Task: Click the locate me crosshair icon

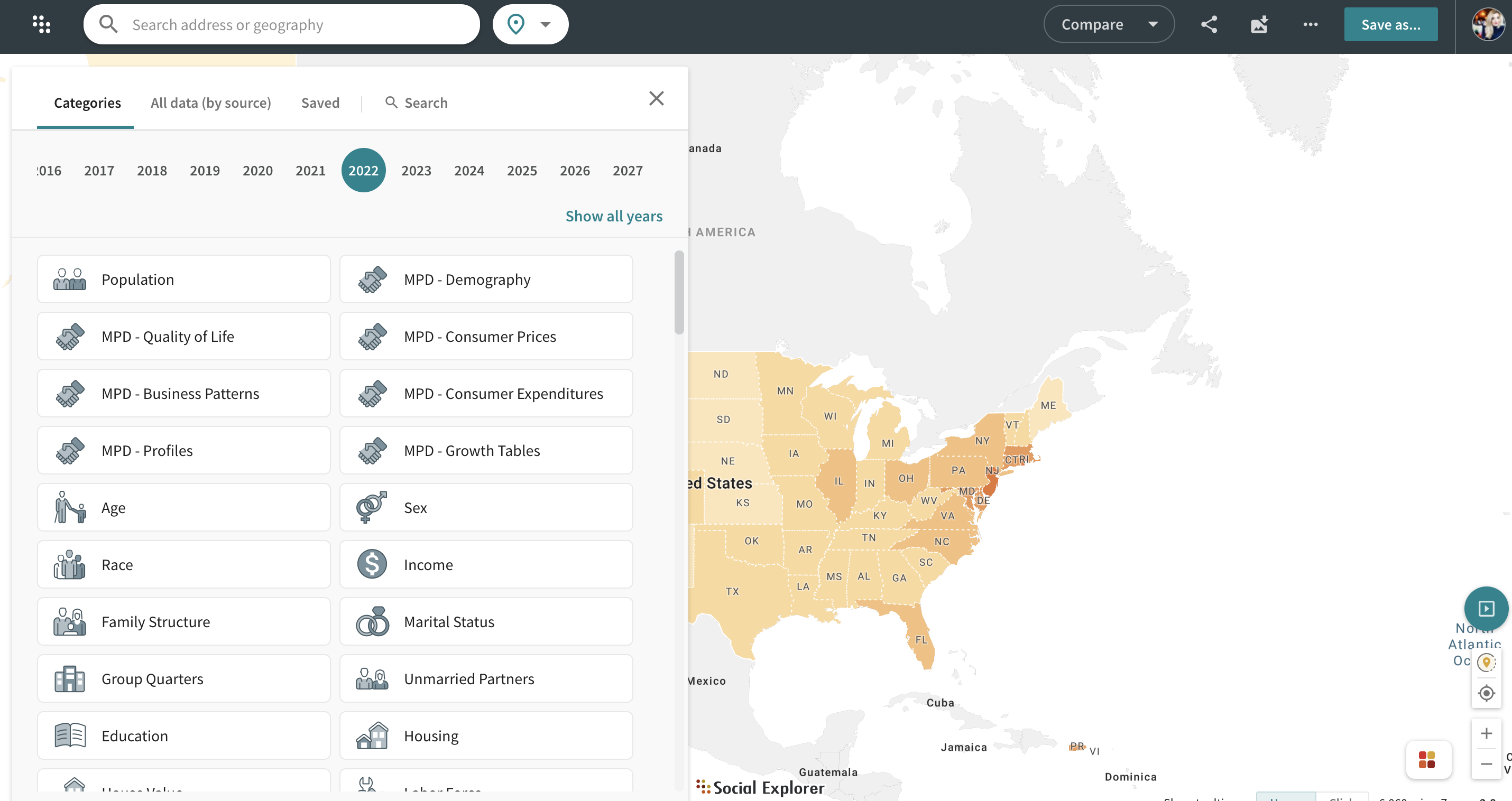Action: point(1486,693)
